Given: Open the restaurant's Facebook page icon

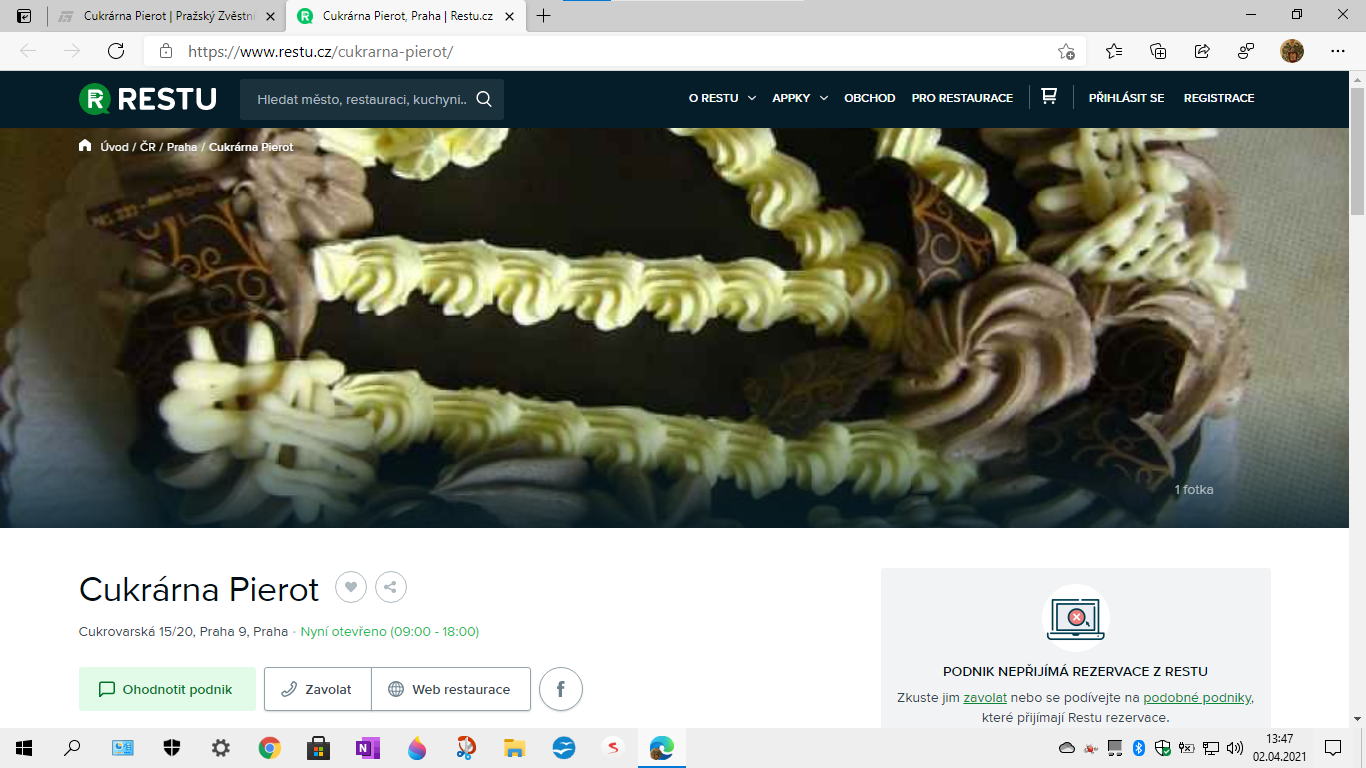Looking at the screenshot, I should tap(561, 689).
